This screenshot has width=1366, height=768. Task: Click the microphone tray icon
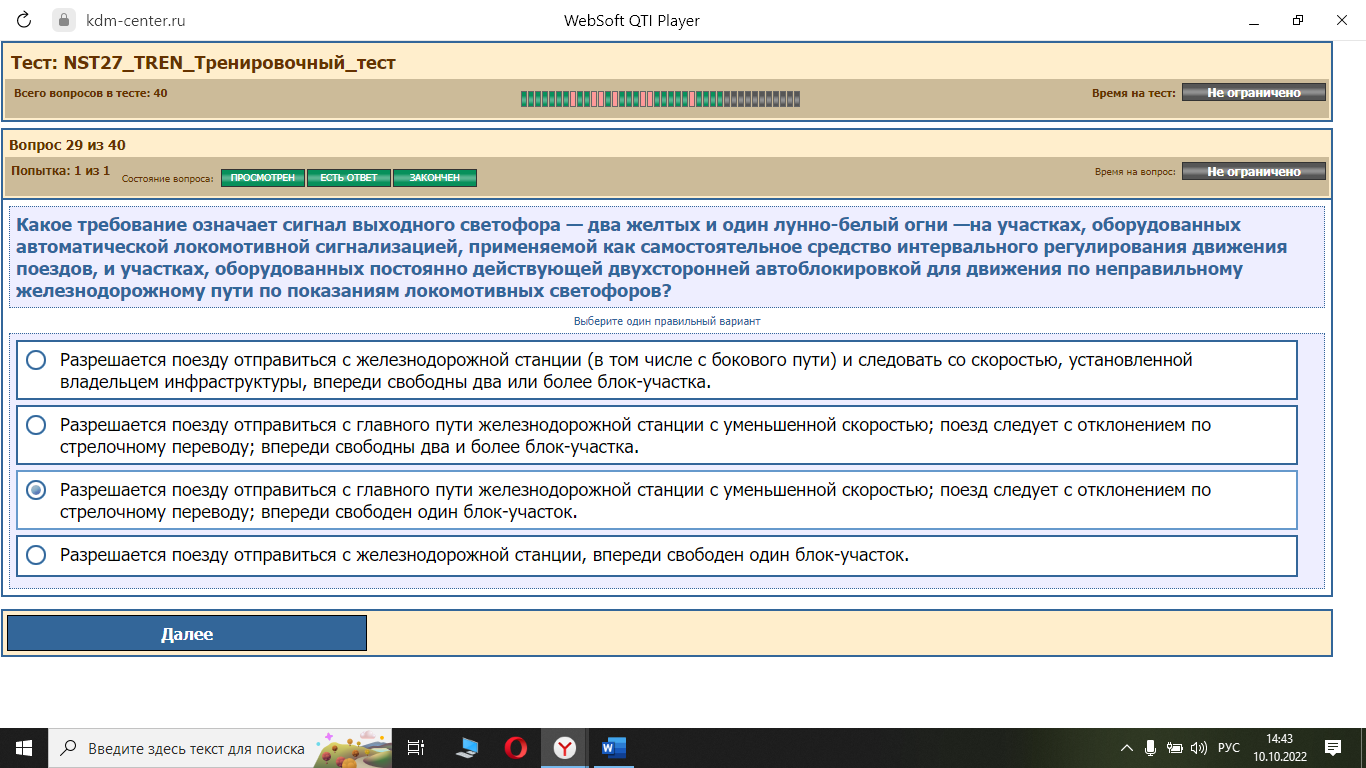[1151, 747]
